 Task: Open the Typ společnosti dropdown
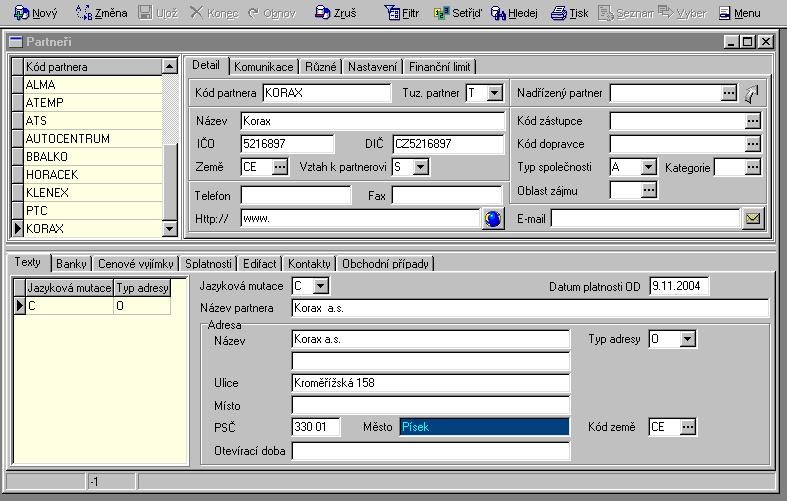point(648,167)
